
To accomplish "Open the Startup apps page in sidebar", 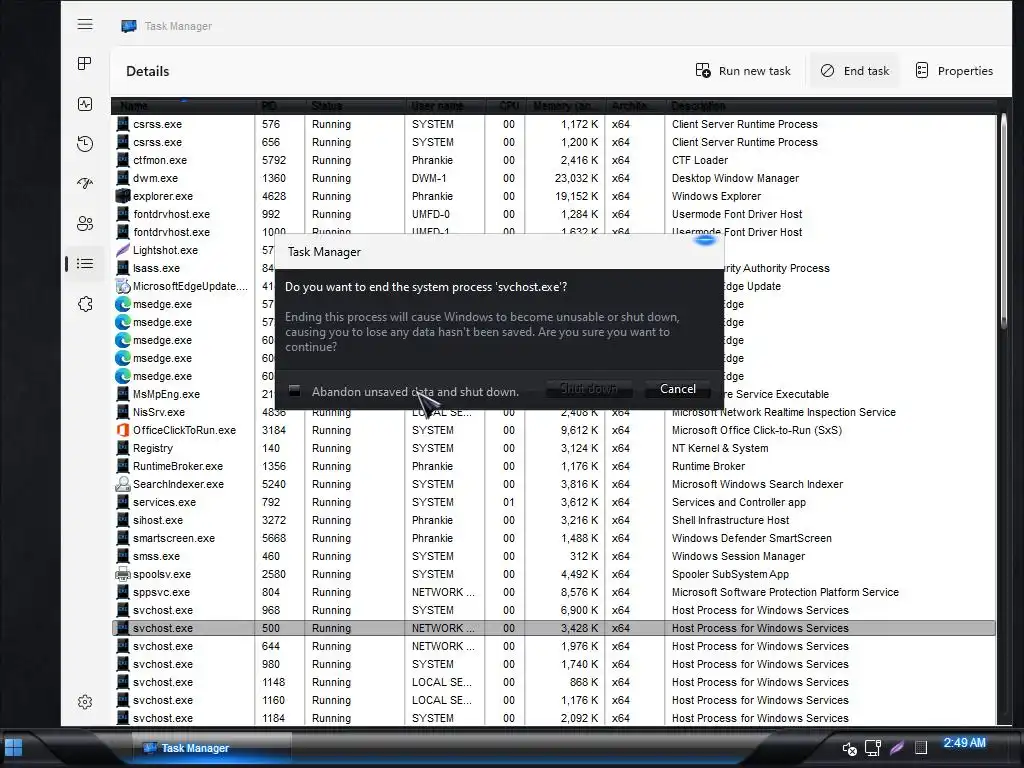I will (x=85, y=184).
